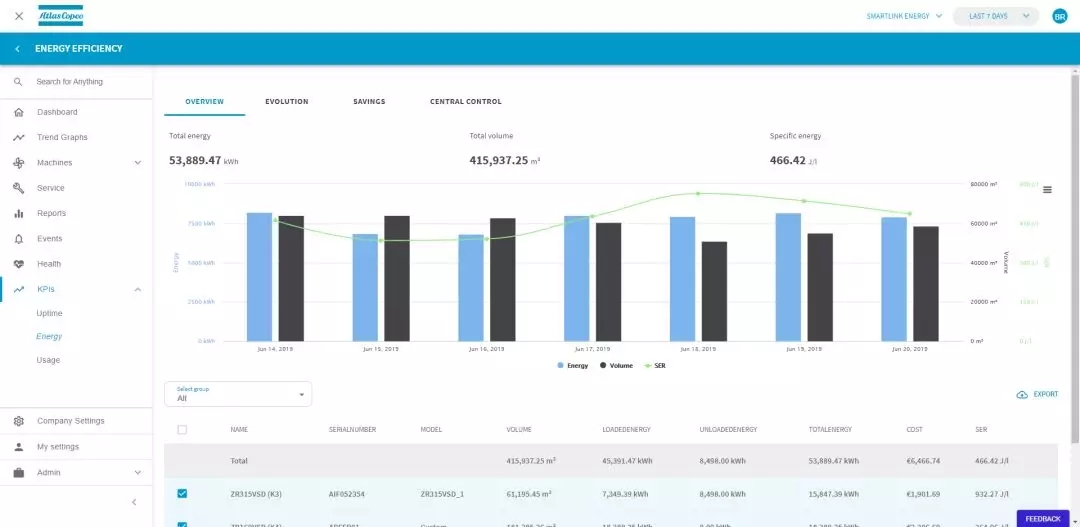Sort by the VOLUME column header
1080x527 pixels.
pos(519,430)
